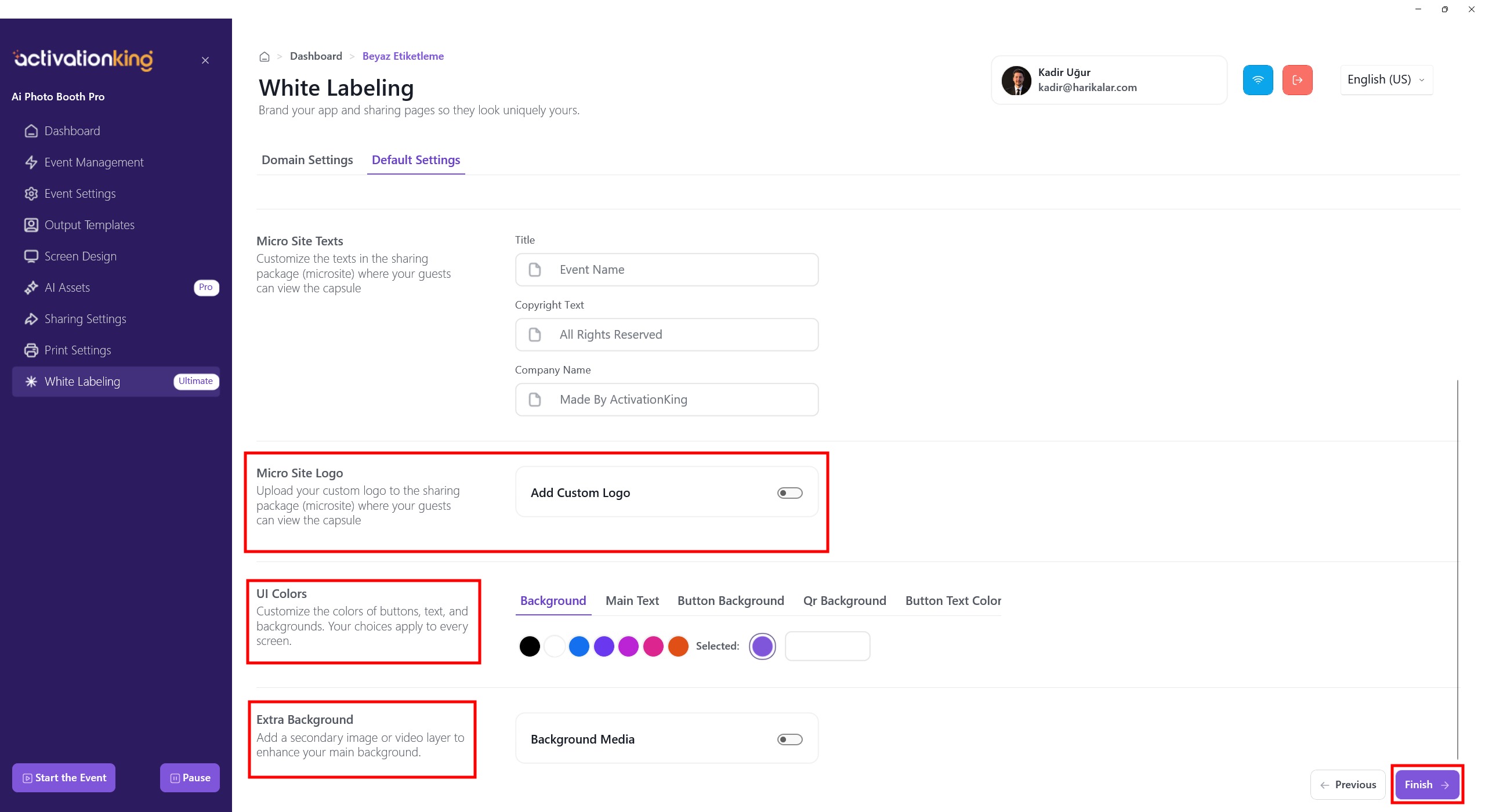Click the red logout icon button
1485x812 pixels.
(1297, 80)
